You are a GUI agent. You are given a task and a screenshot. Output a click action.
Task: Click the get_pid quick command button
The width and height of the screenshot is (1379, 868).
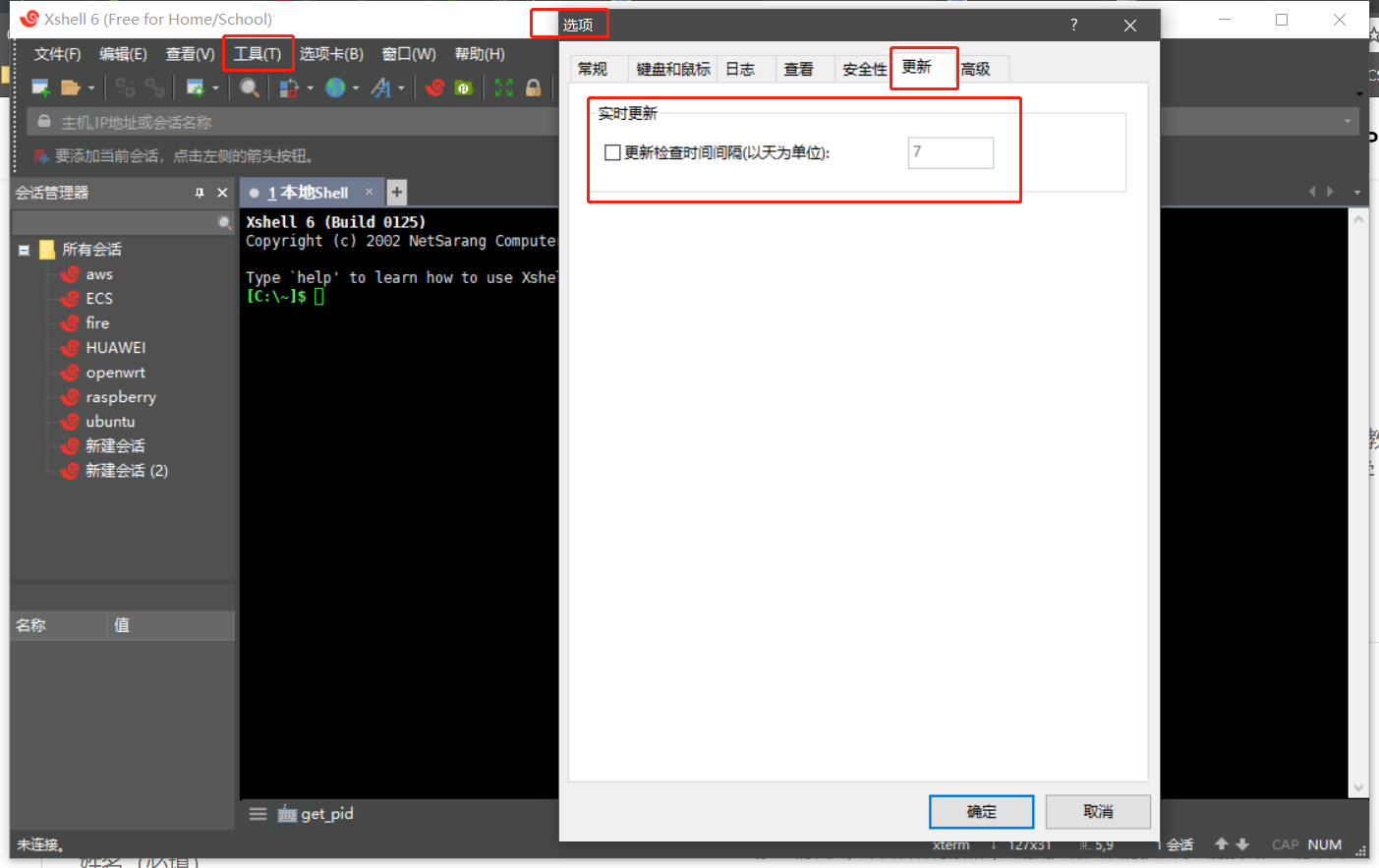316,814
